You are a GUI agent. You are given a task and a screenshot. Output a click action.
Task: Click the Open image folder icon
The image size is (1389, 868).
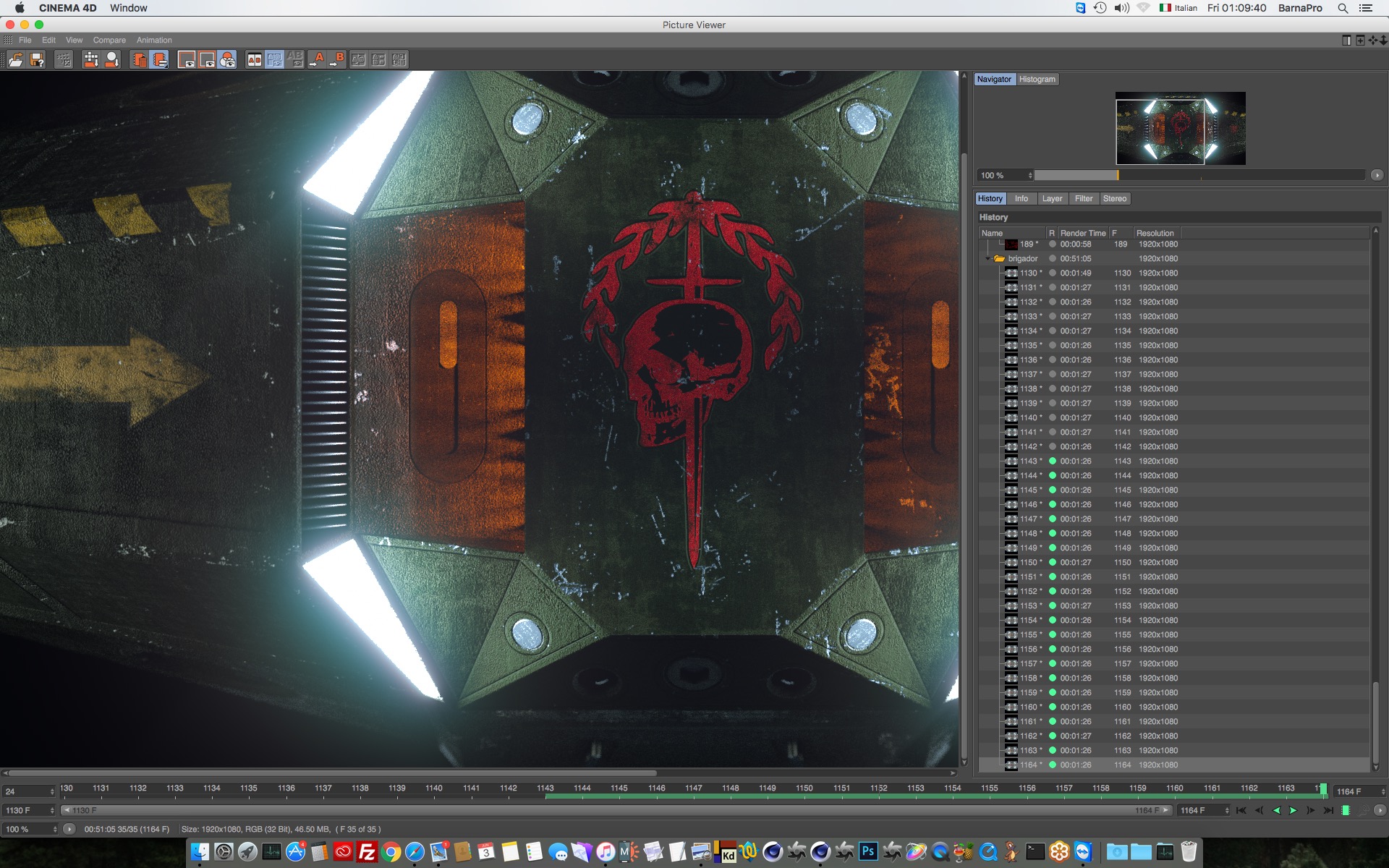pos(15,60)
